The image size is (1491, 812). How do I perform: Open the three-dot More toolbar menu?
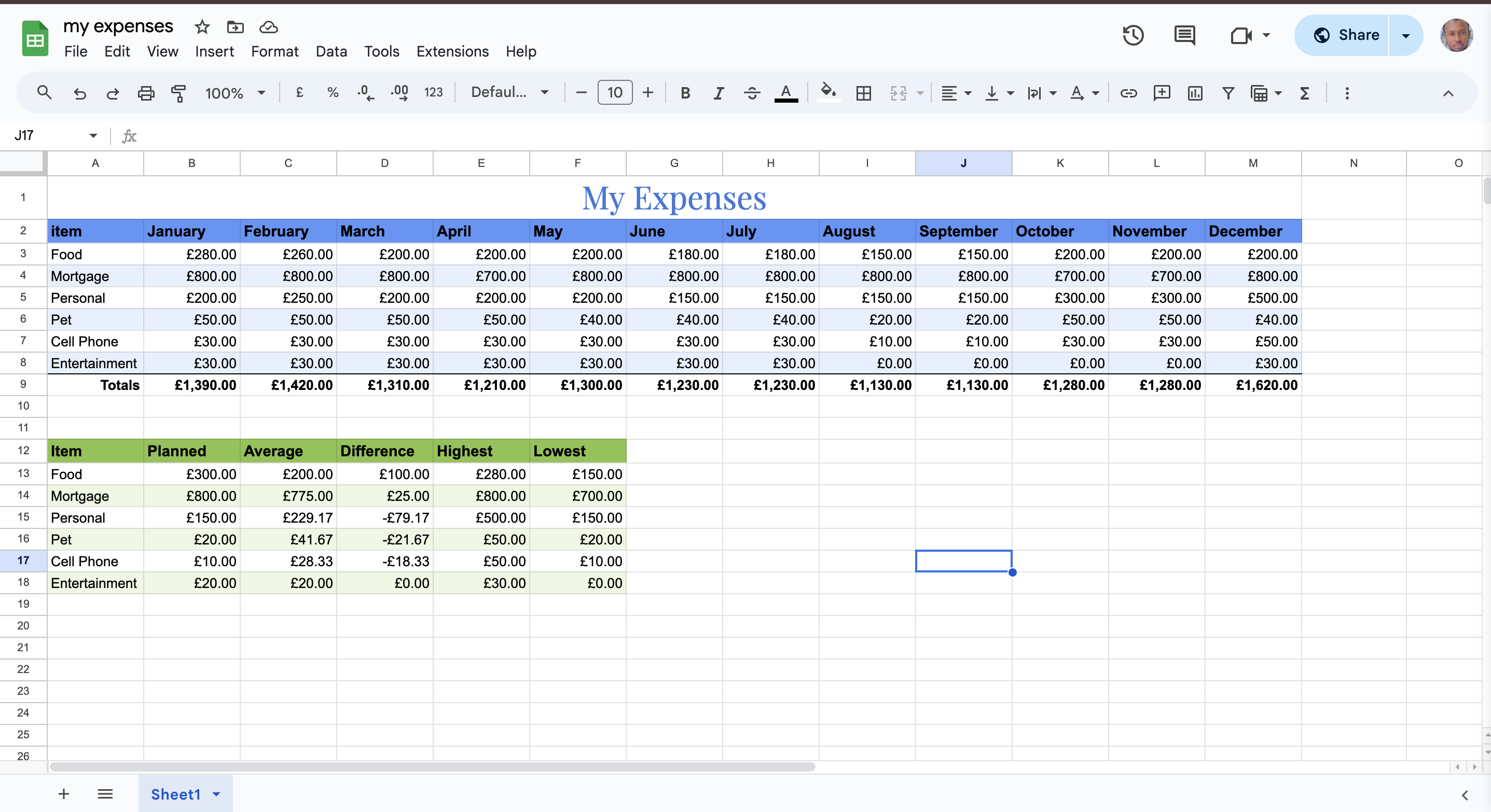click(1347, 93)
